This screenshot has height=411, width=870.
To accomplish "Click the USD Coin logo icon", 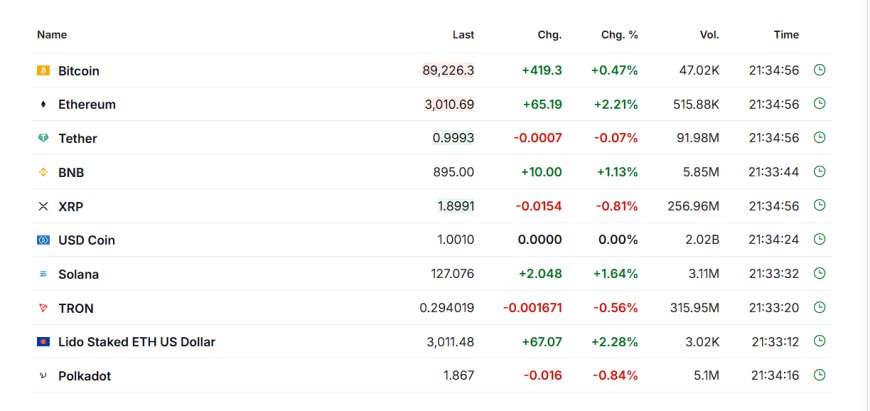I will click(x=43, y=240).
